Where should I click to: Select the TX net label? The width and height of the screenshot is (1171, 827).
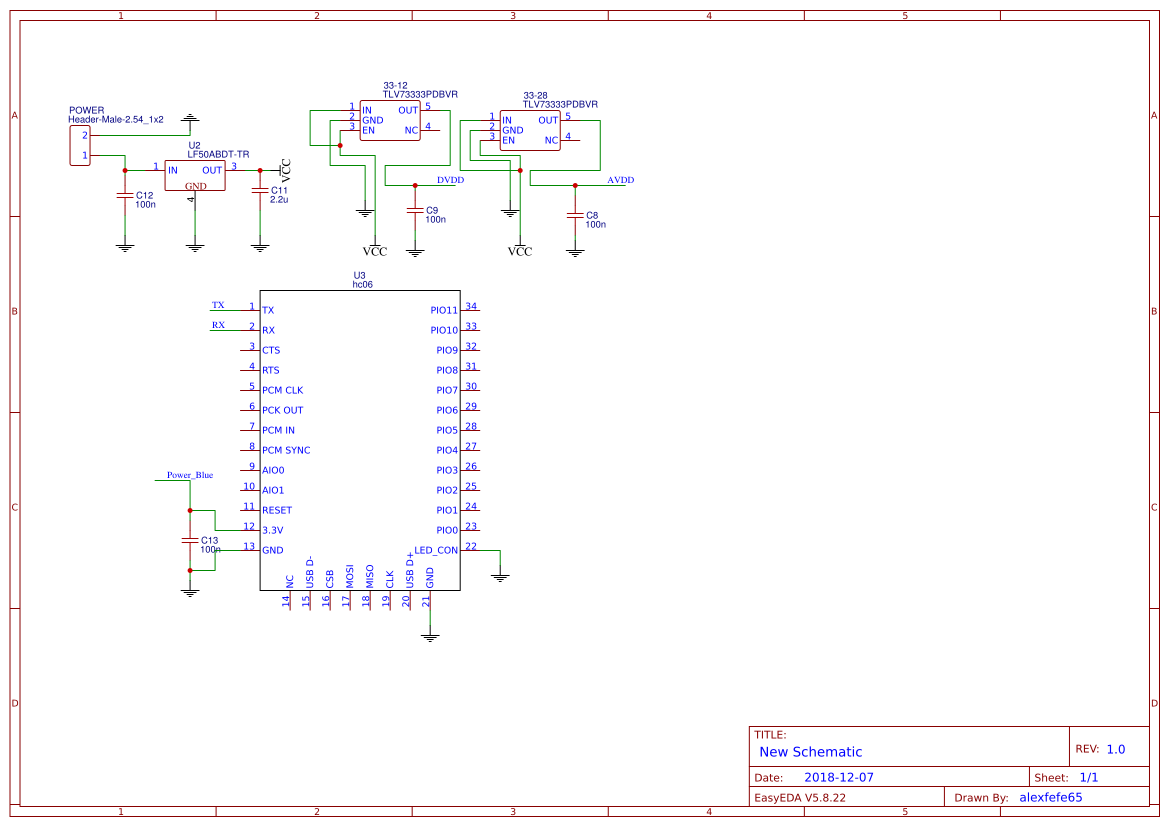click(x=218, y=304)
